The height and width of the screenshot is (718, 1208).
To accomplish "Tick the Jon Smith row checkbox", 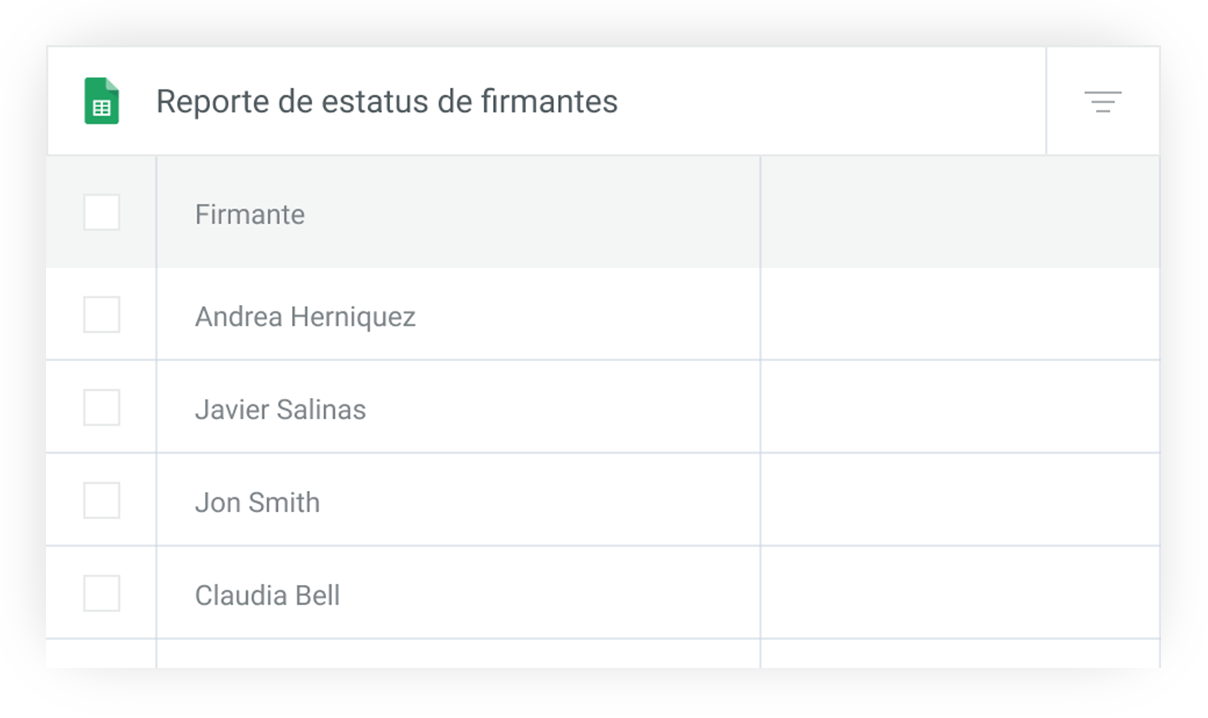I will tap(101, 501).
